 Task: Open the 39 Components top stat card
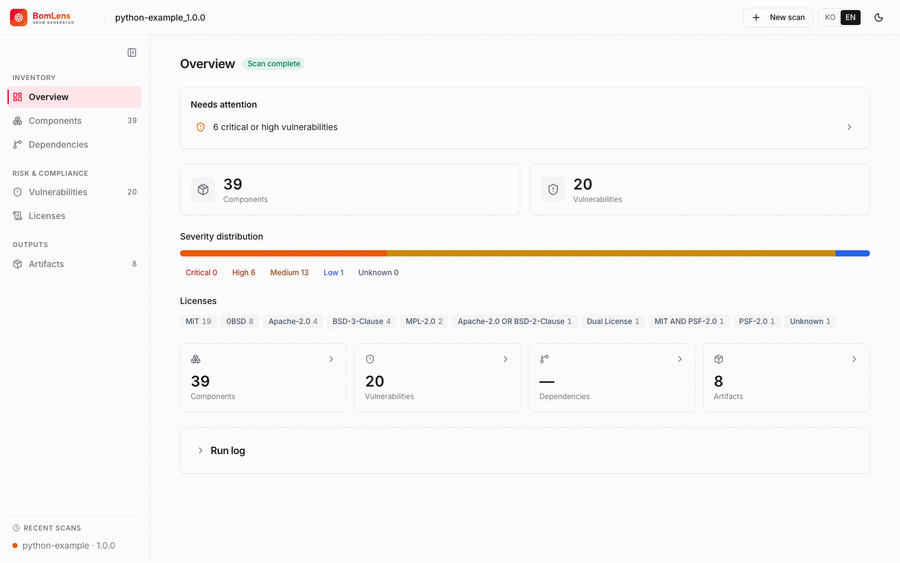tap(350, 189)
